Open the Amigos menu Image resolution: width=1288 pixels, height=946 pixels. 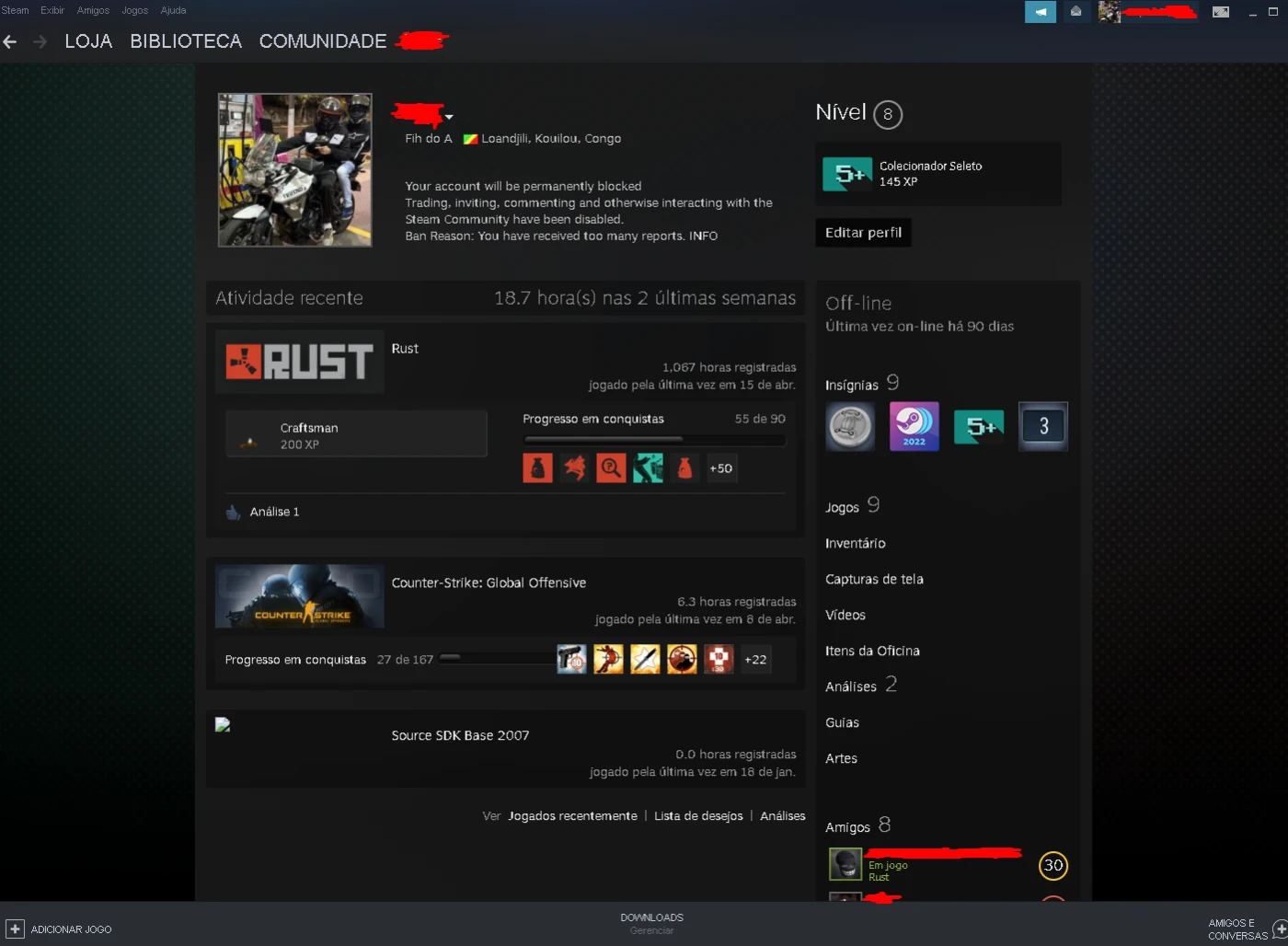click(93, 11)
